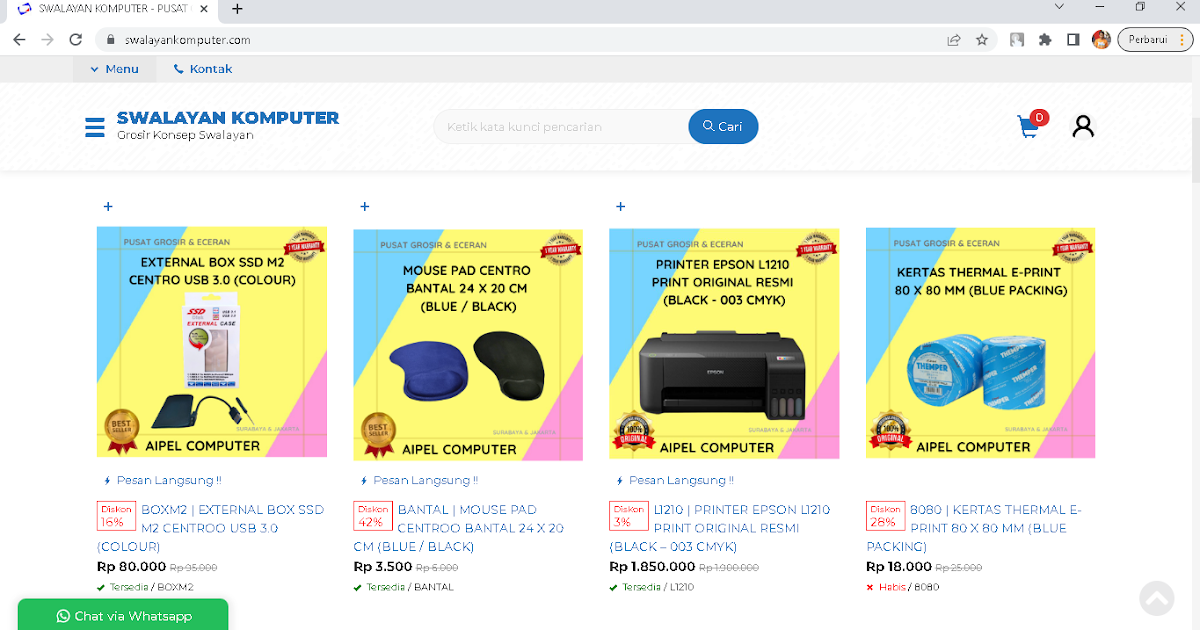The width and height of the screenshot is (1200, 630).
Task: Click the bookmark star in the address bar
Action: pyautogui.click(x=982, y=39)
